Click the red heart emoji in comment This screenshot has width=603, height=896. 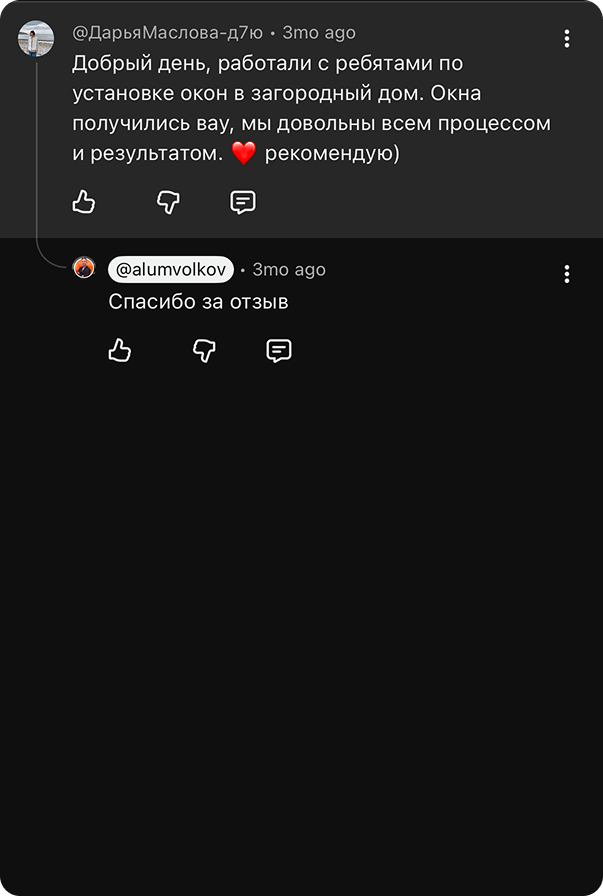point(243,154)
